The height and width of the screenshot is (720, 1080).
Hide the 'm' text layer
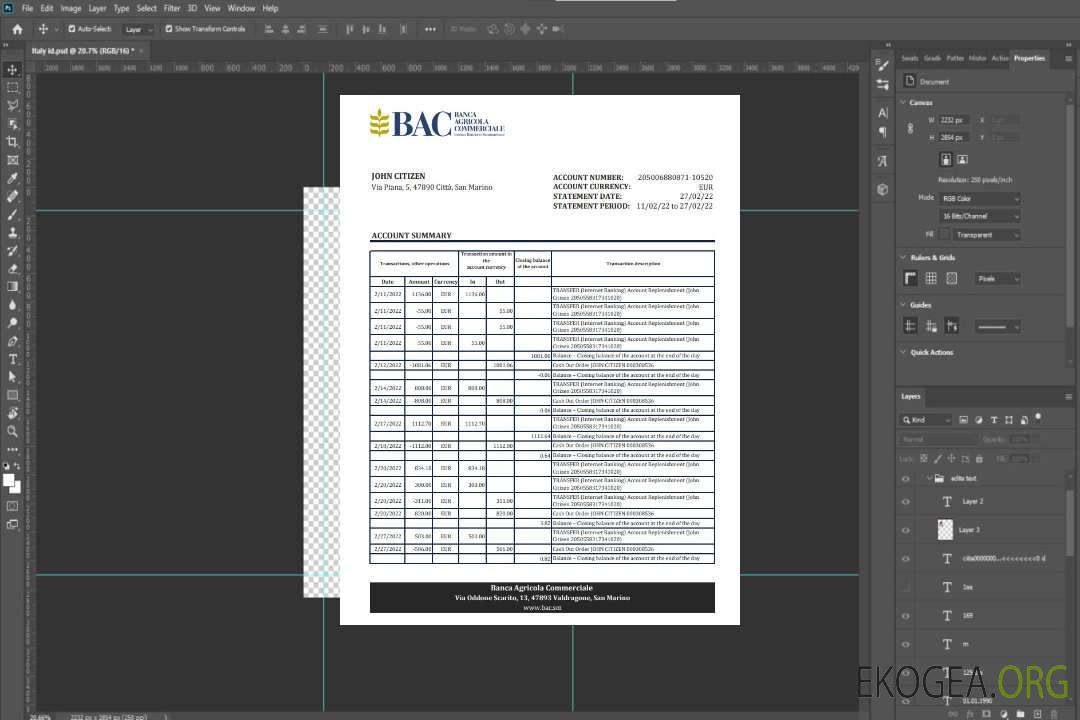(906, 645)
